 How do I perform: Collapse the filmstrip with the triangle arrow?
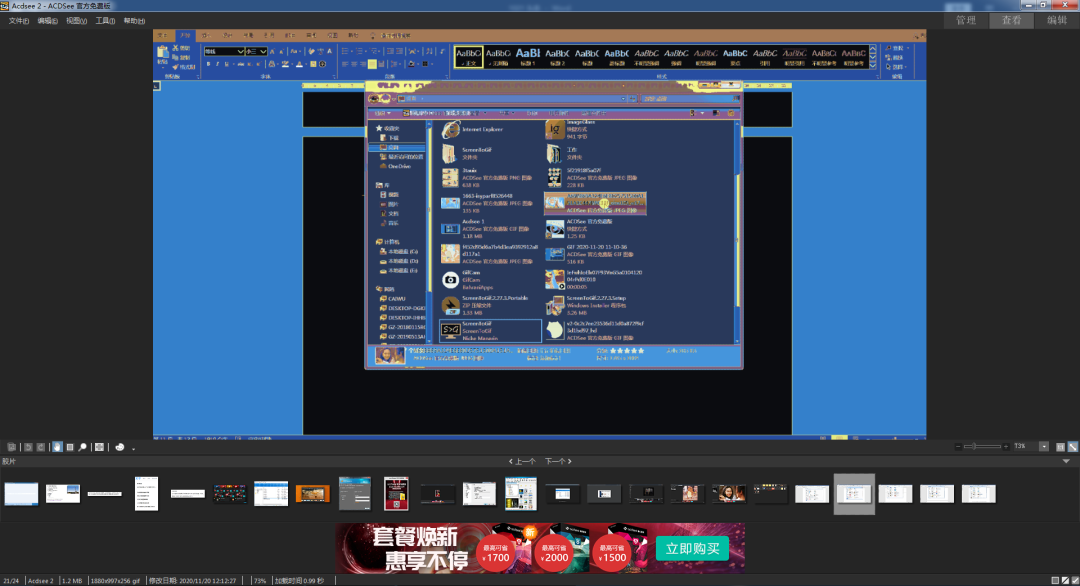pyautogui.click(x=1066, y=461)
